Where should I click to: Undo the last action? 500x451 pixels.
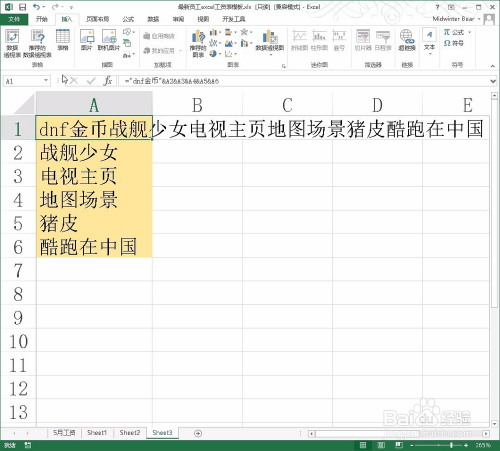(x=36, y=7)
